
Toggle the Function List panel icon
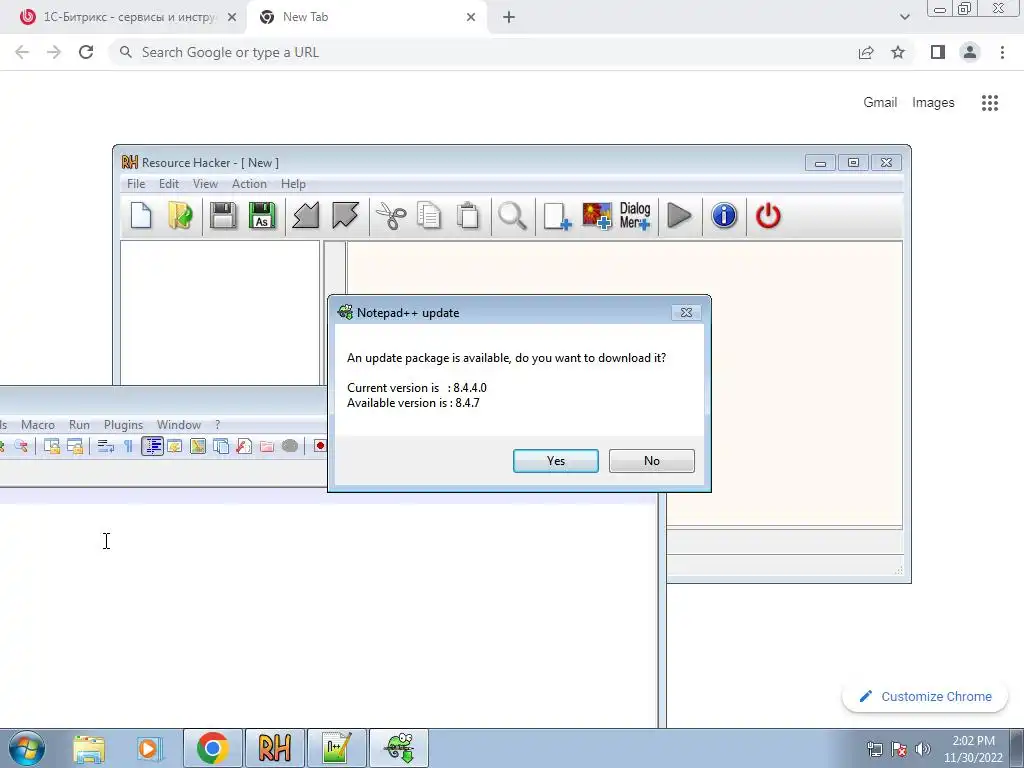[244, 446]
